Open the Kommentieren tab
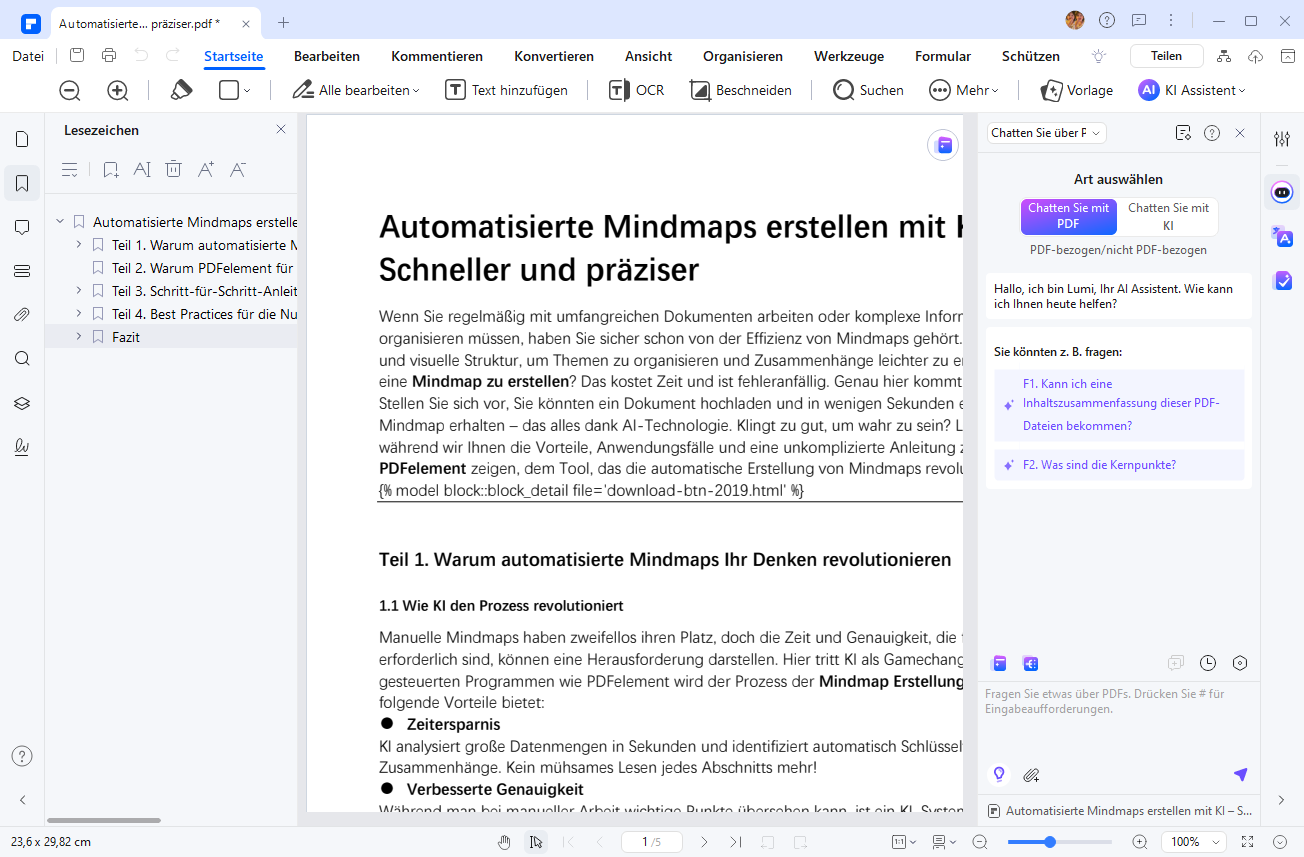This screenshot has width=1304, height=857. [437, 56]
